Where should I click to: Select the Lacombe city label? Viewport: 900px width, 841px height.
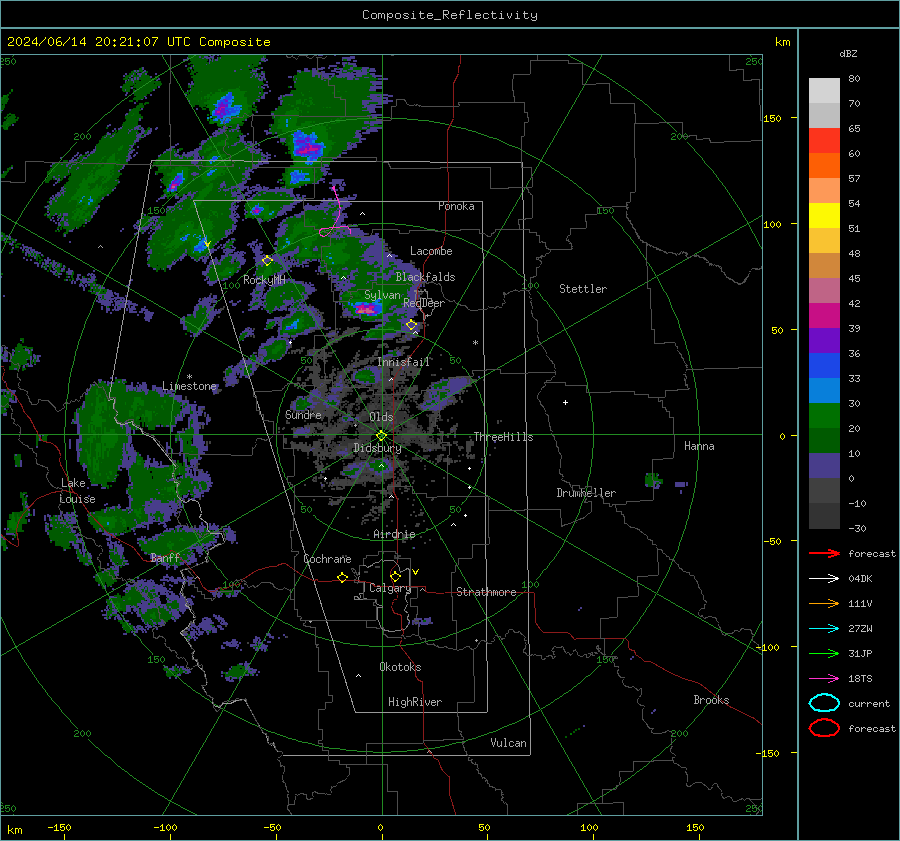pos(431,251)
